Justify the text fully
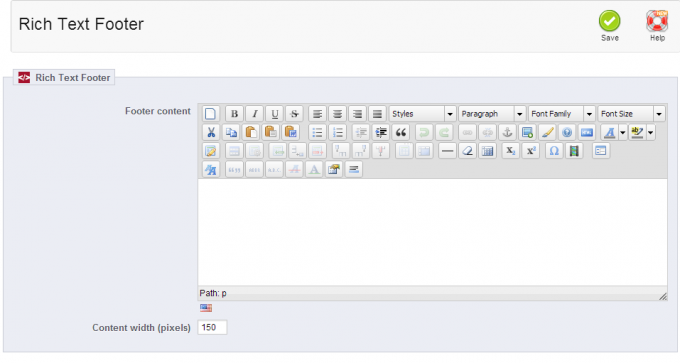This screenshot has width=680, height=363. tap(377, 114)
